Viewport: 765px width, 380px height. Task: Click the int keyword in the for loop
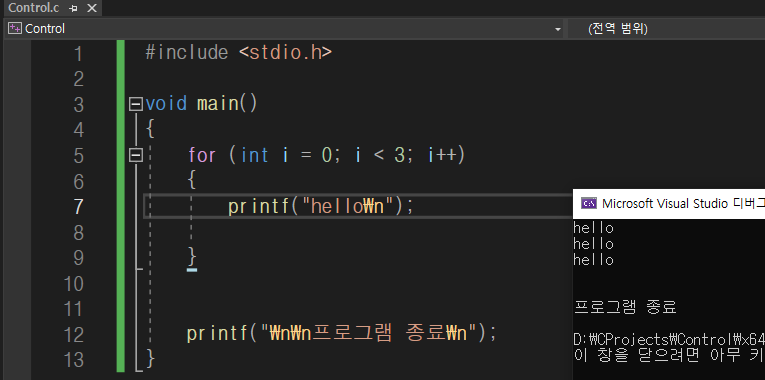click(254, 155)
